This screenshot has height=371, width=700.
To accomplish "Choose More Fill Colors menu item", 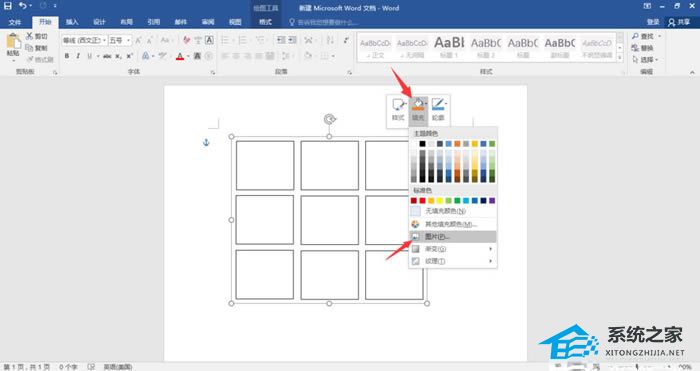I will [x=453, y=224].
